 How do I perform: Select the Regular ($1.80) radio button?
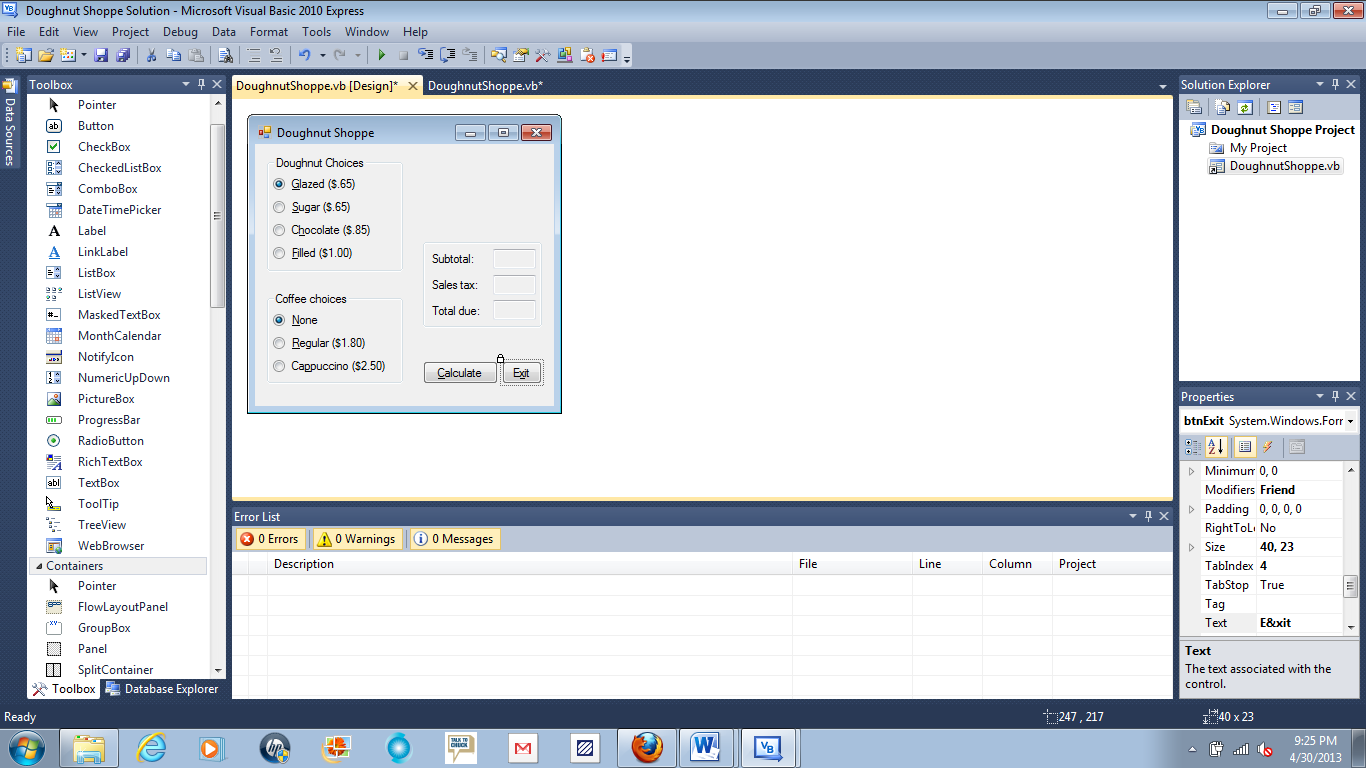pyautogui.click(x=318, y=343)
